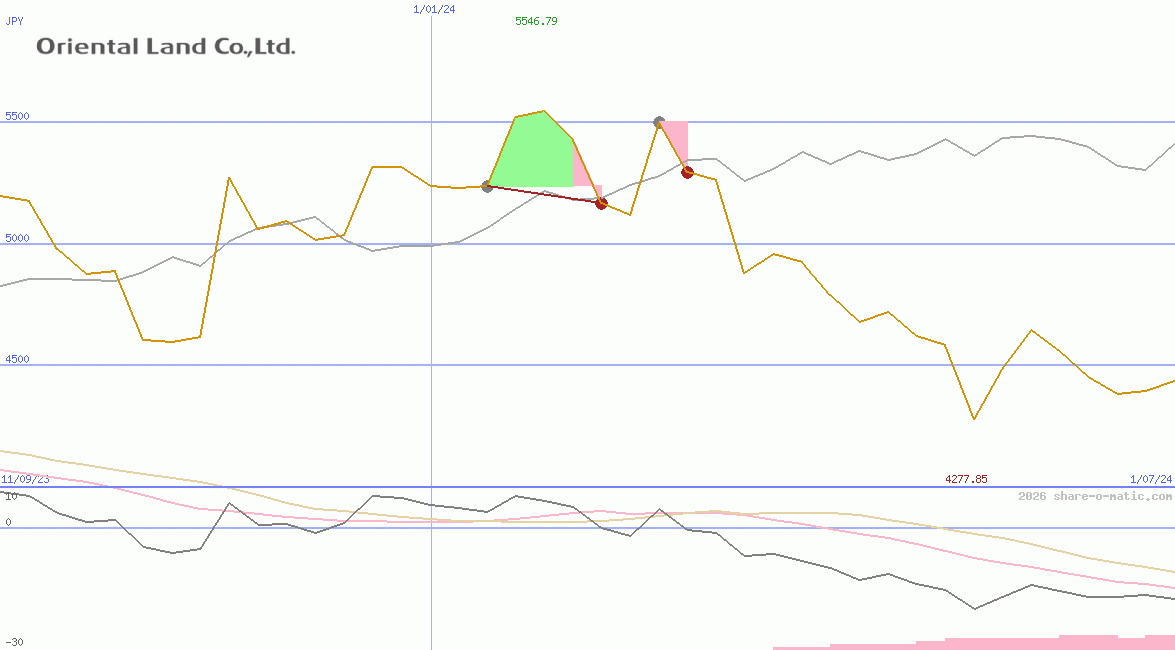
Task: Click the red marker below the pink rectangle
Action: point(687,172)
